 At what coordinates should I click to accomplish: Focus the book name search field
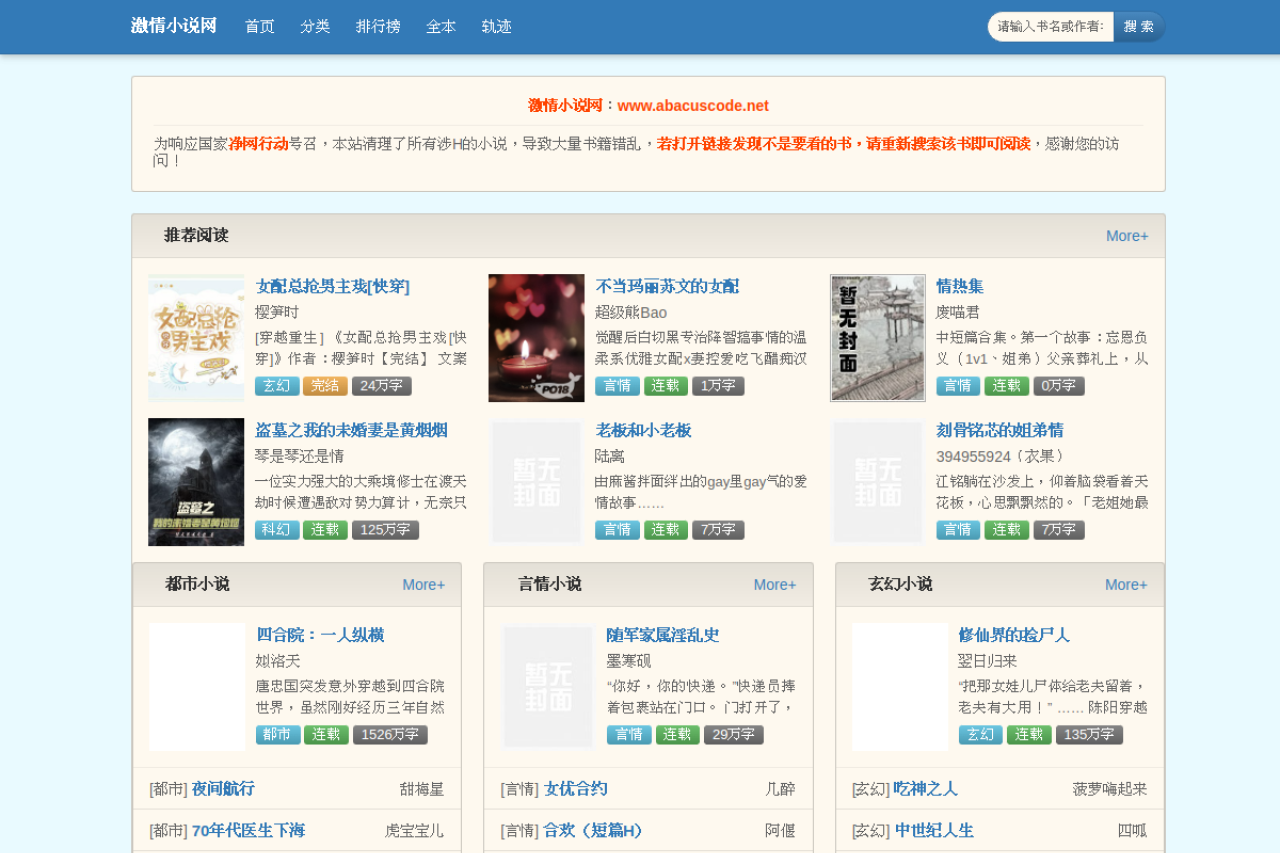1051,27
